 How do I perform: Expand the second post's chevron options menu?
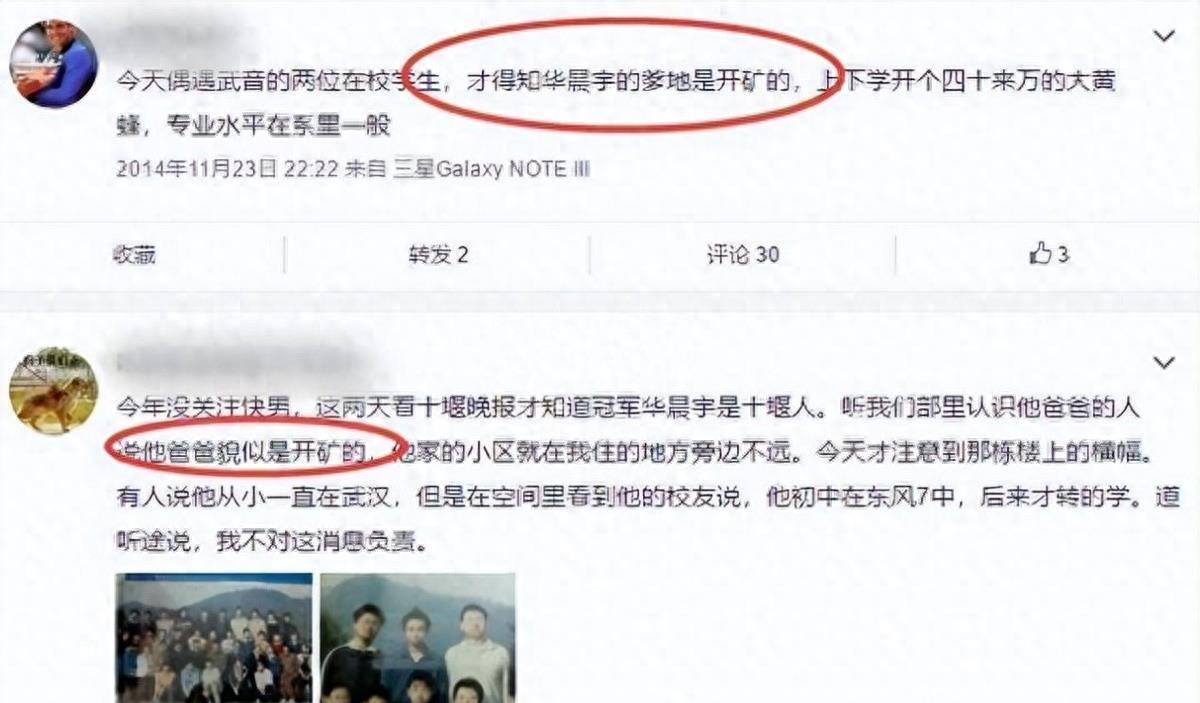point(1164,361)
